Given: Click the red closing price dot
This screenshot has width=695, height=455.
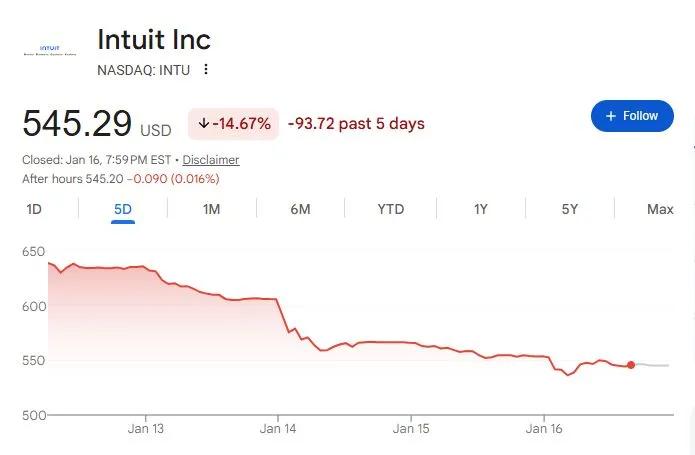Looking at the screenshot, I should (x=631, y=365).
